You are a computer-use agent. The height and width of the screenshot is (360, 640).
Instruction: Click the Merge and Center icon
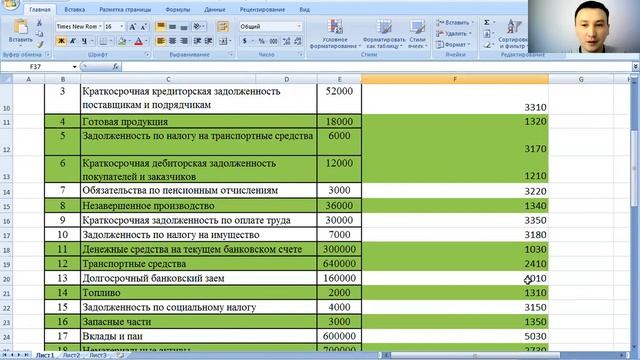(223, 41)
